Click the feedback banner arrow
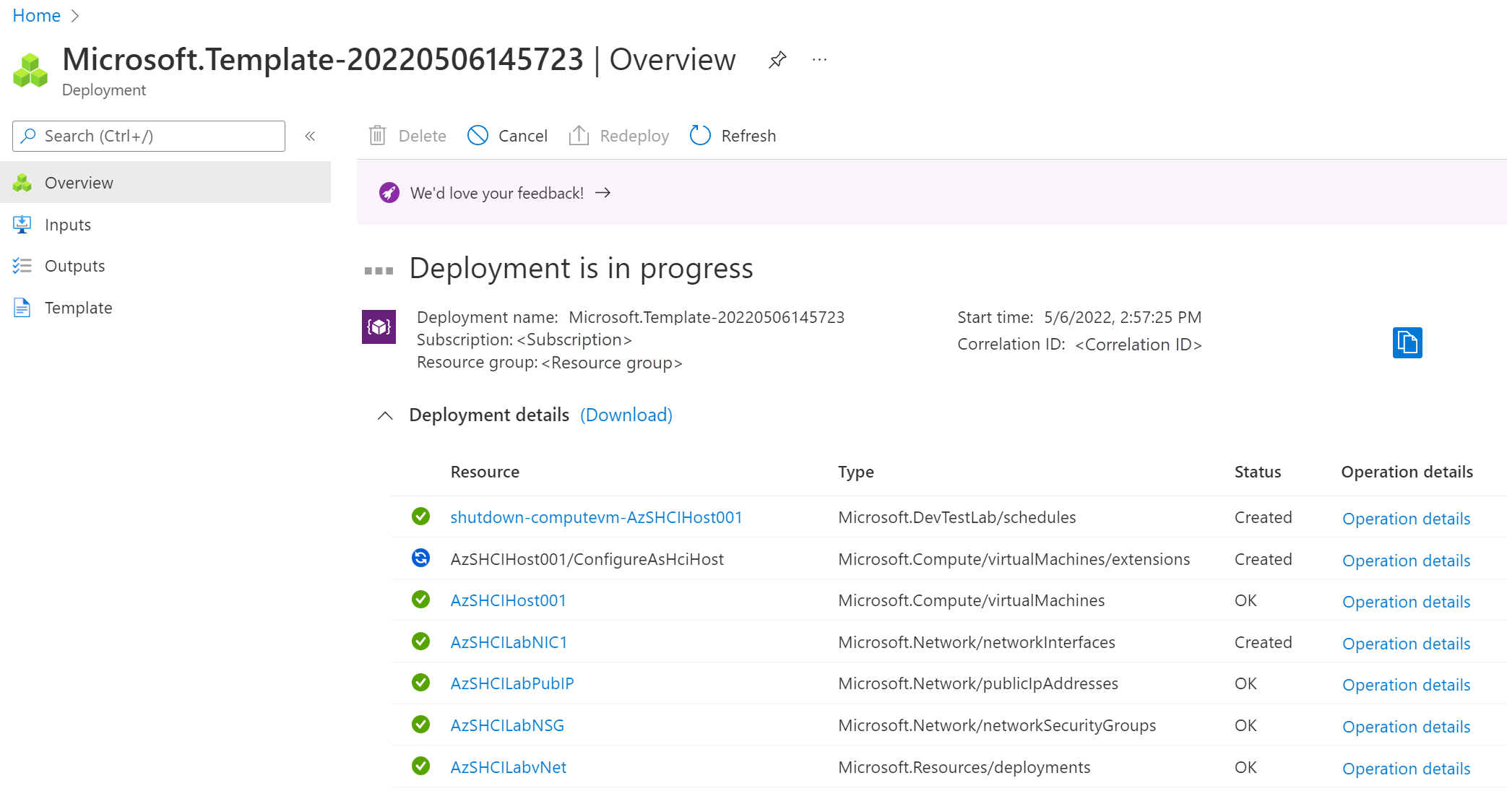1507x812 pixels. point(603,193)
